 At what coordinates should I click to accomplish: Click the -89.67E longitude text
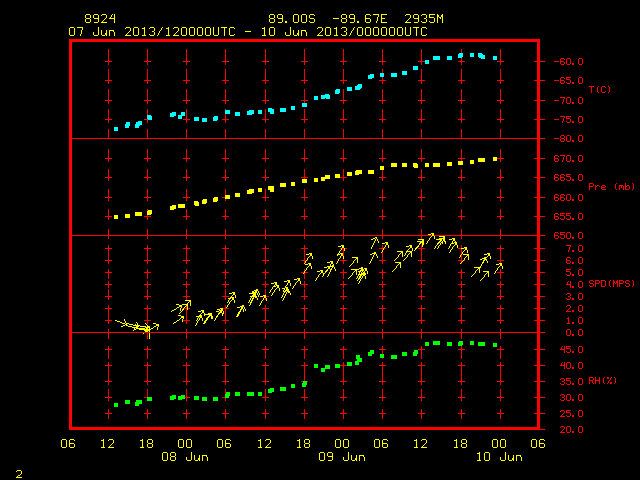pyautogui.click(x=360, y=19)
